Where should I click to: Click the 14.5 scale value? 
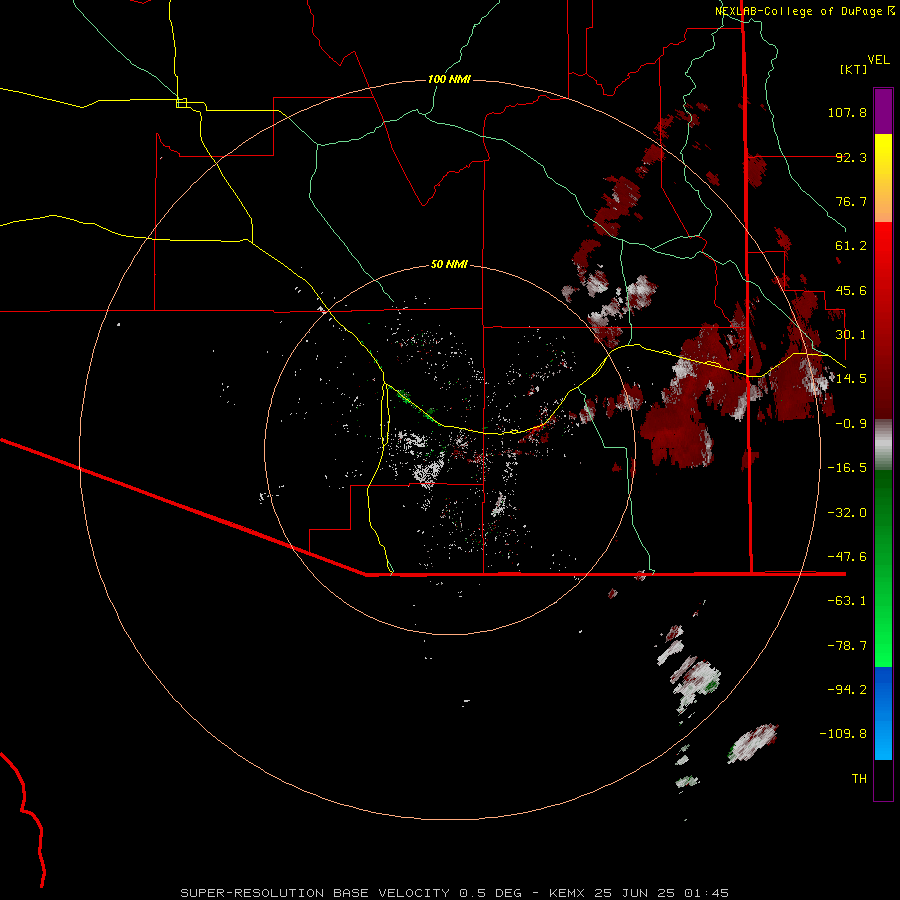pos(851,379)
